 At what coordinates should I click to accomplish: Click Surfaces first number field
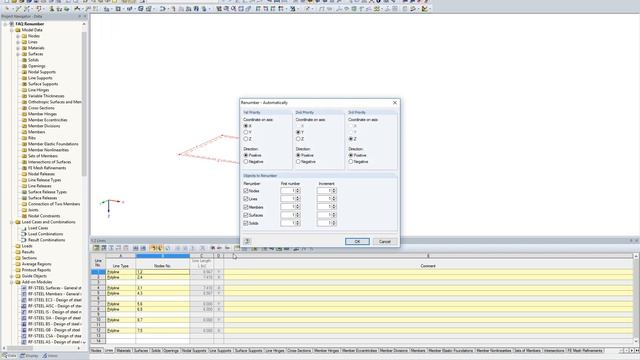(288, 215)
